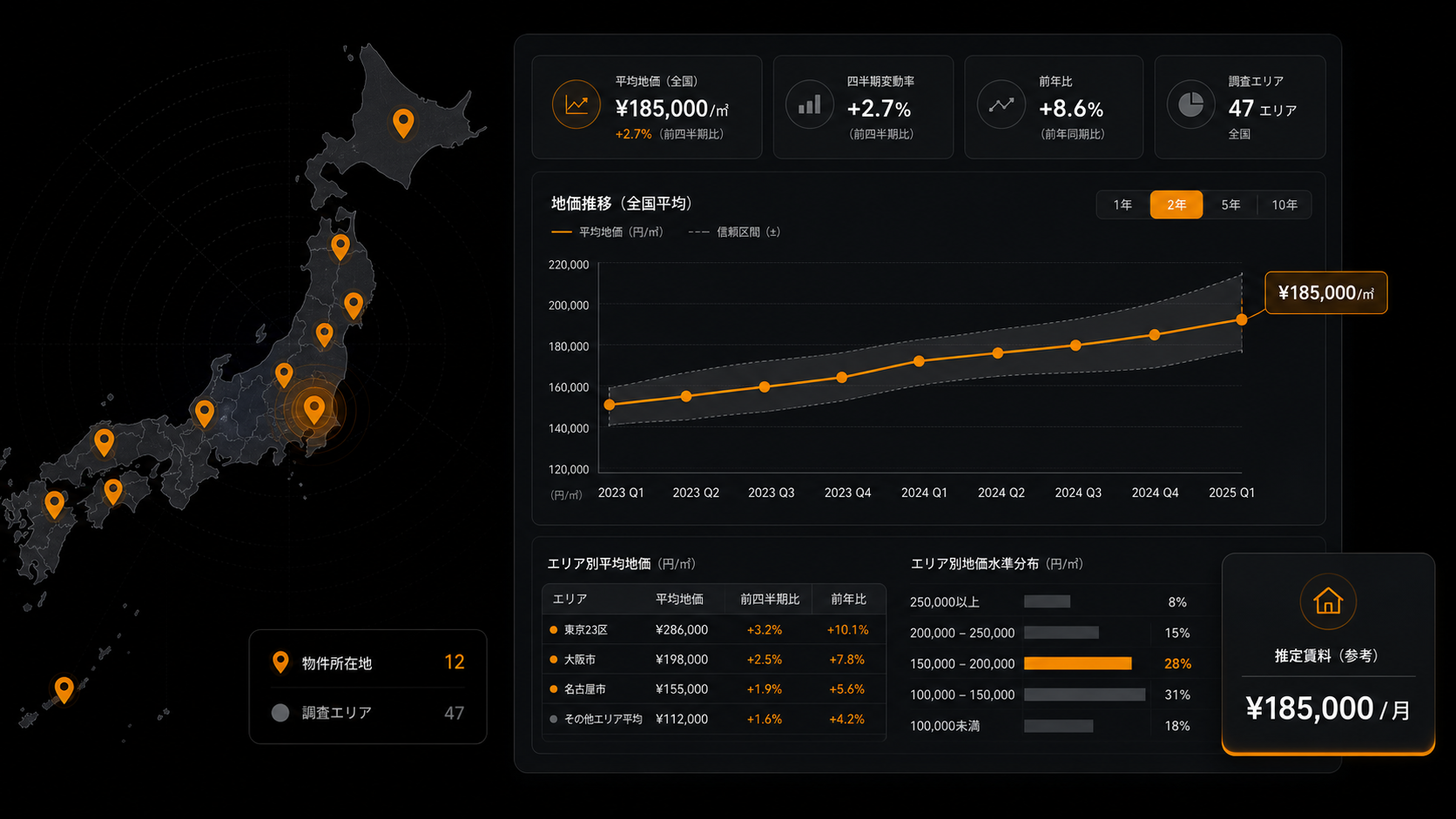Click the 250,000以上 distribution bar
This screenshot has height=819, width=1456.
click(1048, 601)
